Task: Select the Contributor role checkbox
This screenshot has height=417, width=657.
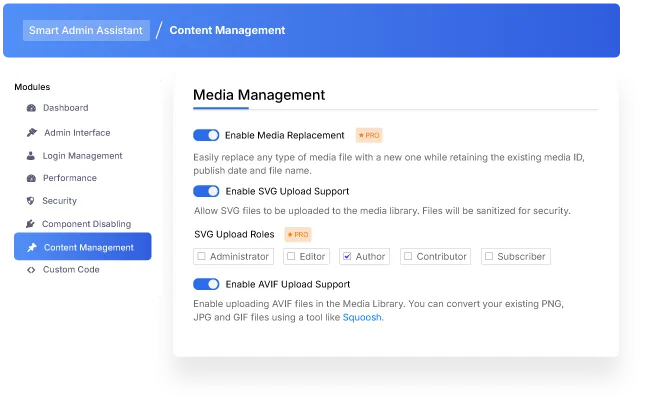Action: (x=407, y=257)
